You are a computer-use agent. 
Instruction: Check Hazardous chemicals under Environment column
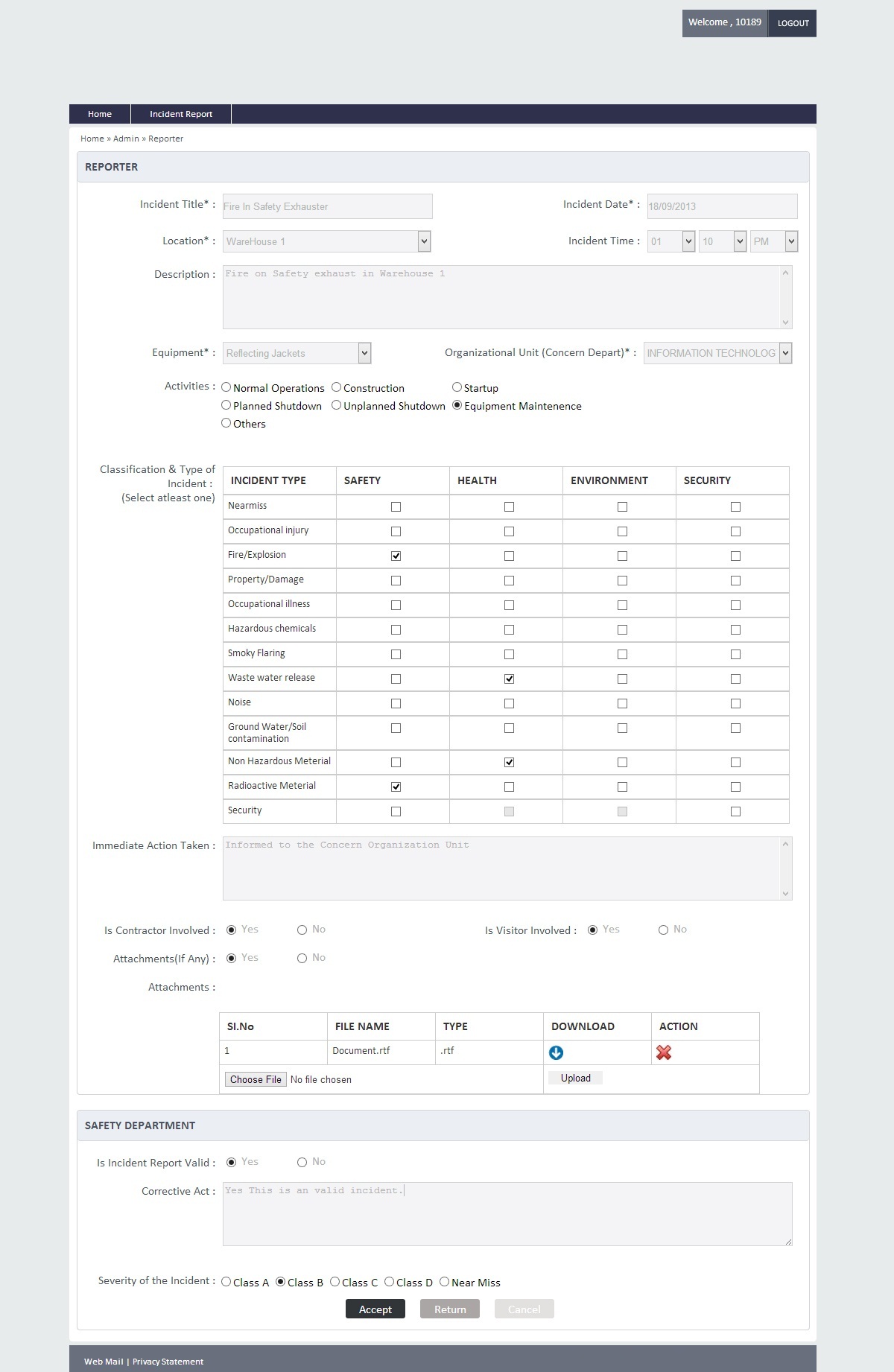622,629
